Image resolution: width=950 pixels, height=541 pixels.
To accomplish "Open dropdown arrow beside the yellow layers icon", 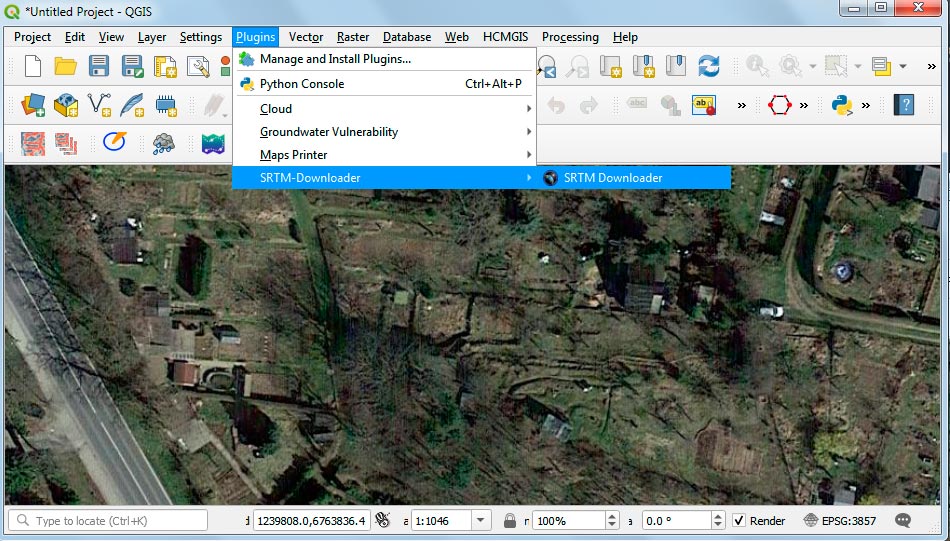I will coord(903,66).
